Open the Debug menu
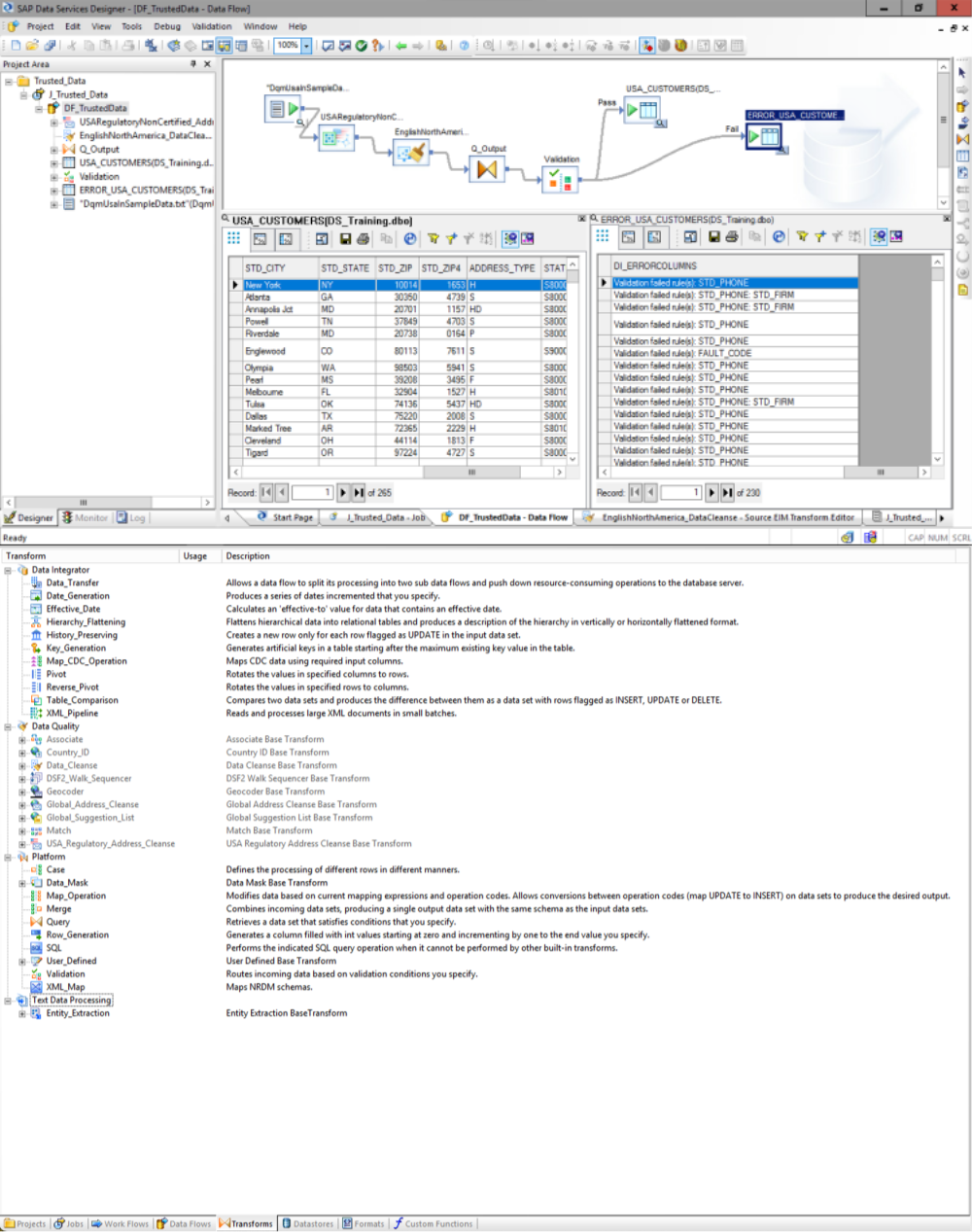The height and width of the screenshot is (1232, 972). click(x=167, y=26)
